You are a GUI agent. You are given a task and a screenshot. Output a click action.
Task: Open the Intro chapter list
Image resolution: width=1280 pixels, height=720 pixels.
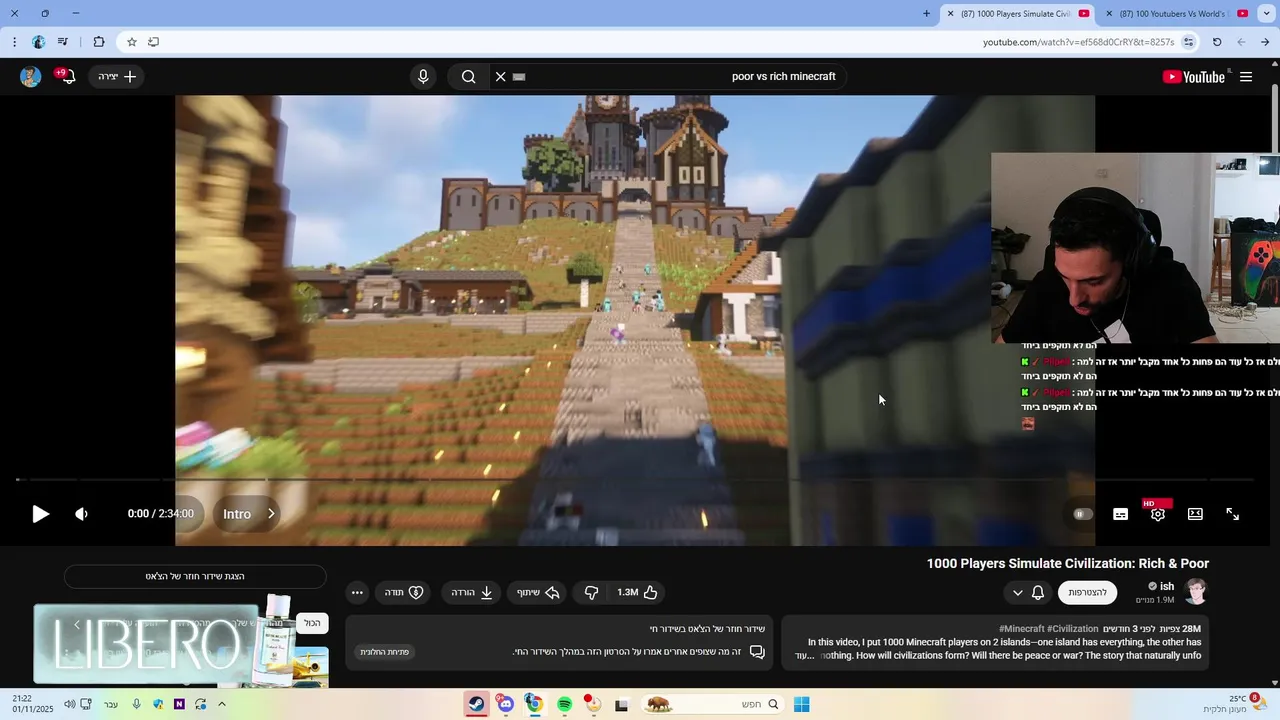coord(249,514)
